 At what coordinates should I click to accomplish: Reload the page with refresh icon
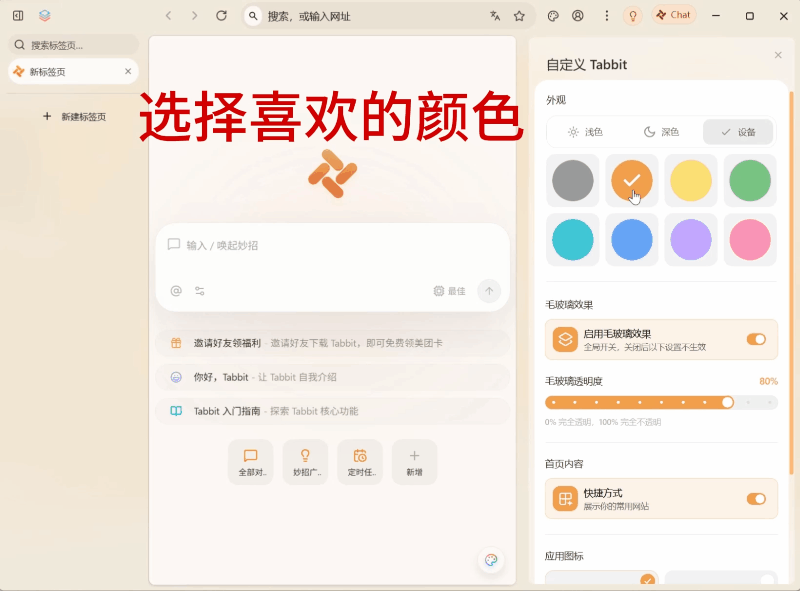221,16
